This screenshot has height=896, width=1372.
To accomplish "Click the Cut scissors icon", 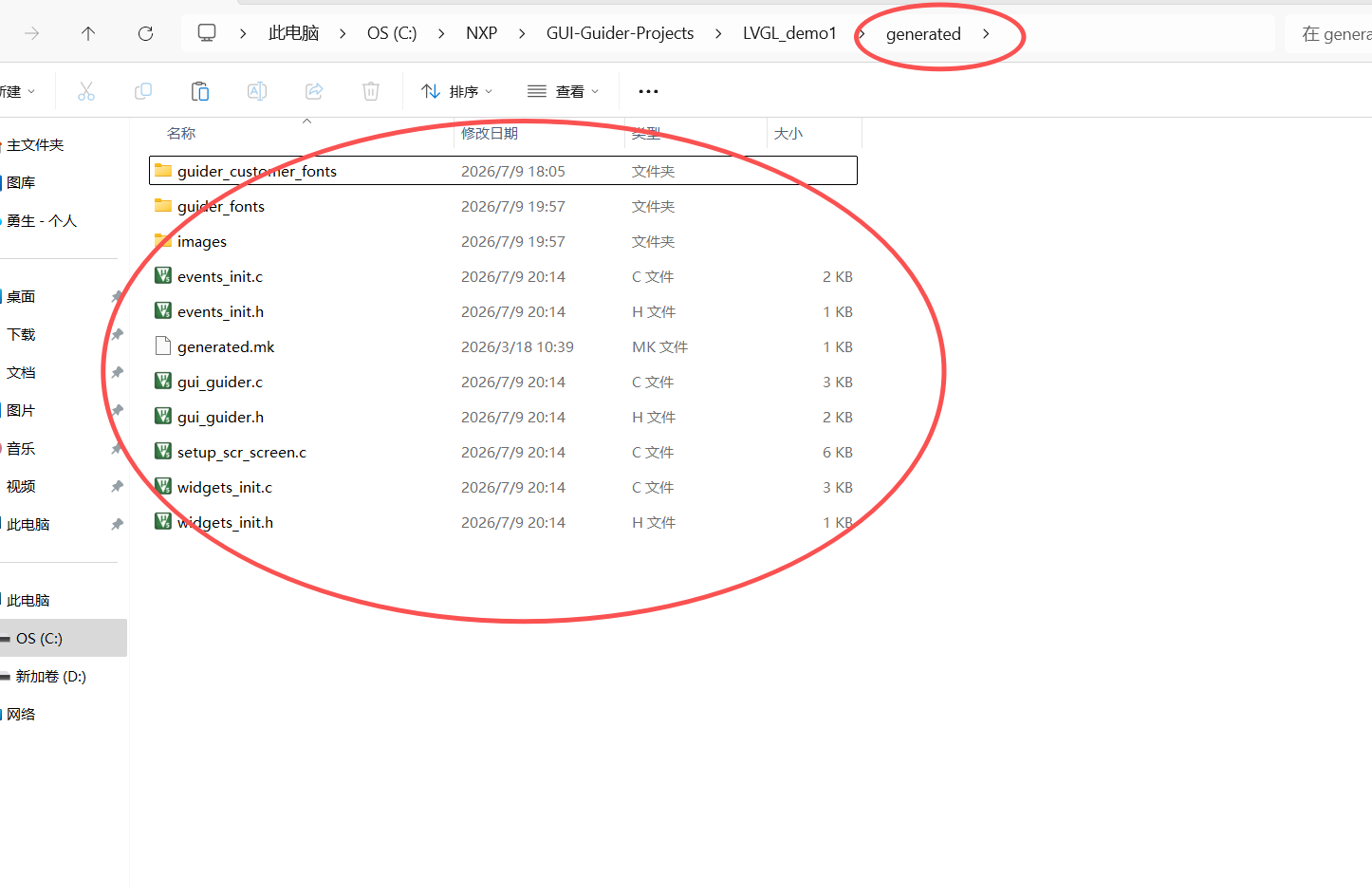I will tap(86, 91).
